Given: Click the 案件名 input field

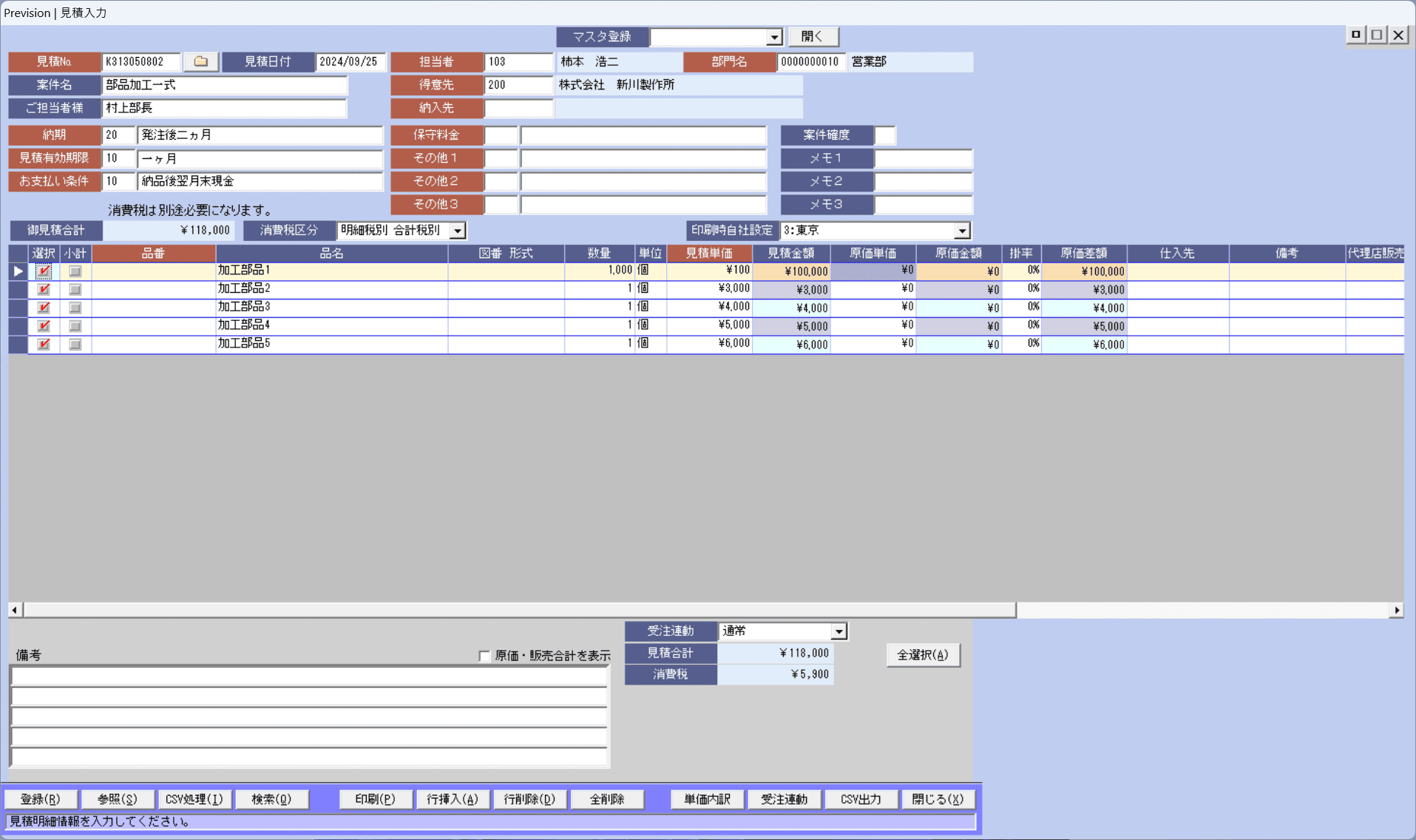Looking at the screenshot, I should click(x=224, y=85).
